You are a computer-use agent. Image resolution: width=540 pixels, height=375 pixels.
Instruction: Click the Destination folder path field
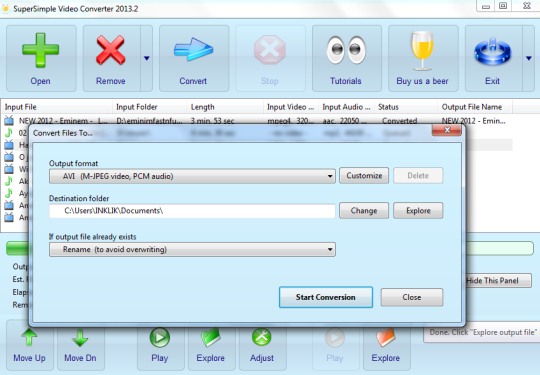click(x=192, y=211)
